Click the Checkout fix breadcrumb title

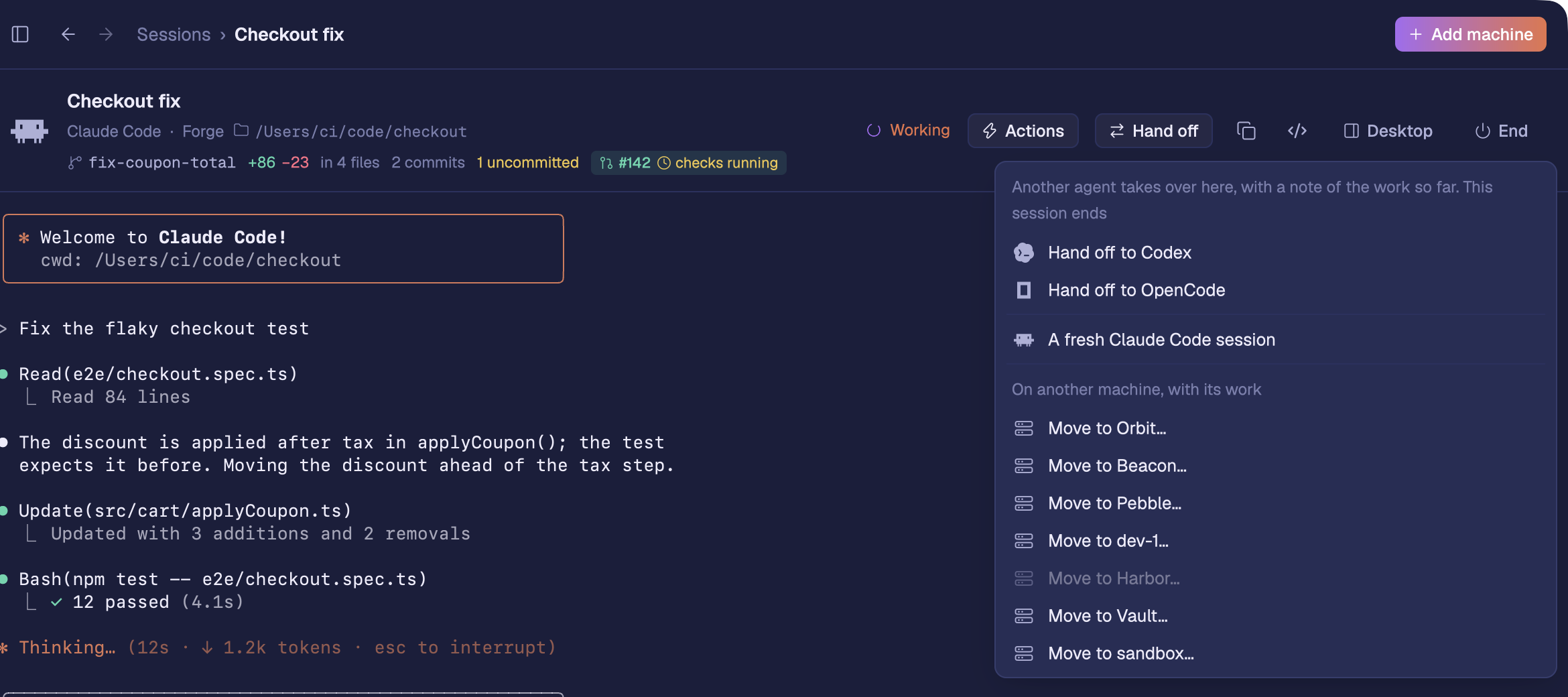coord(289,34)
